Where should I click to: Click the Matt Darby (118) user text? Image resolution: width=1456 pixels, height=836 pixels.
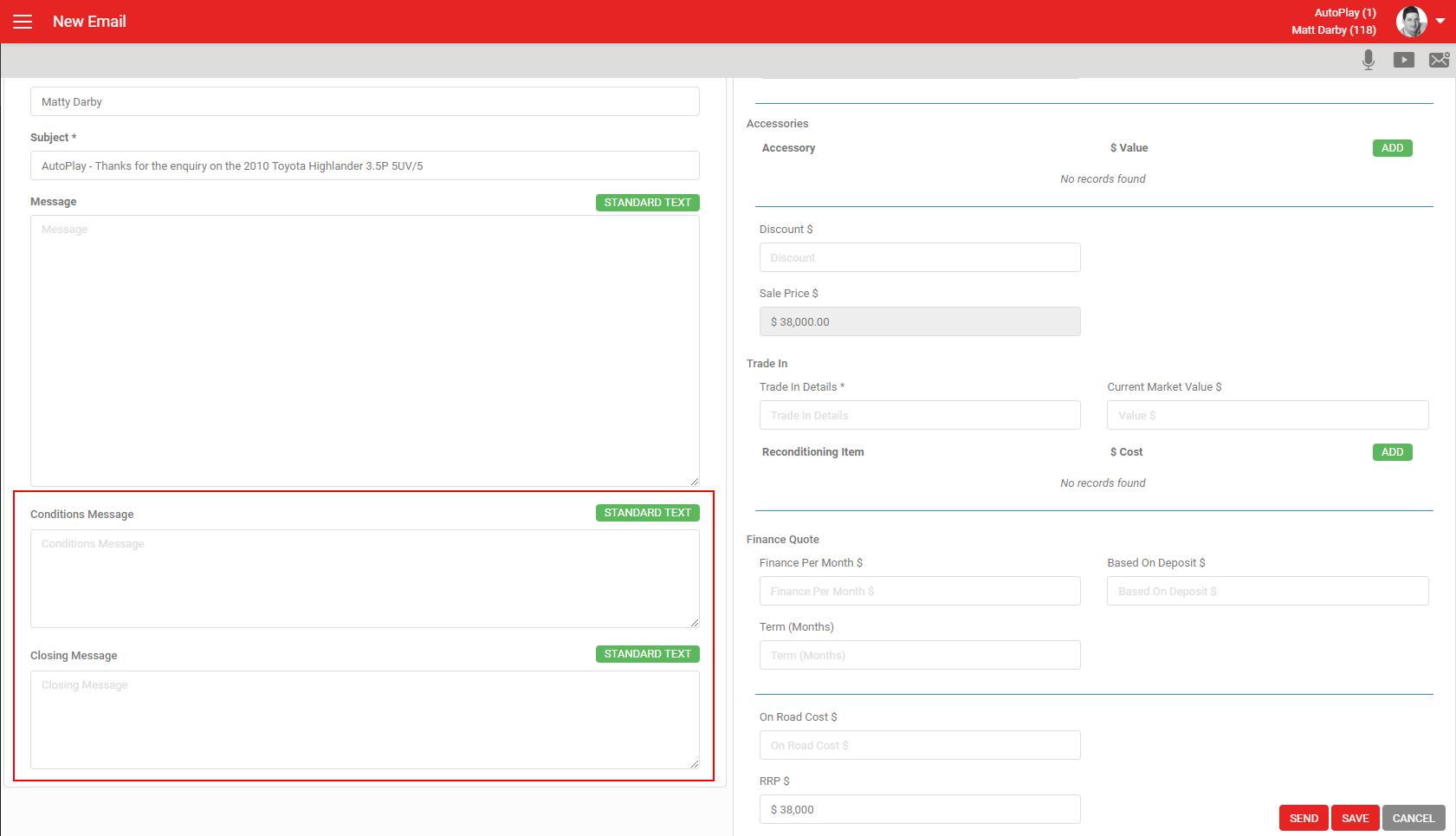point(1334,30)
